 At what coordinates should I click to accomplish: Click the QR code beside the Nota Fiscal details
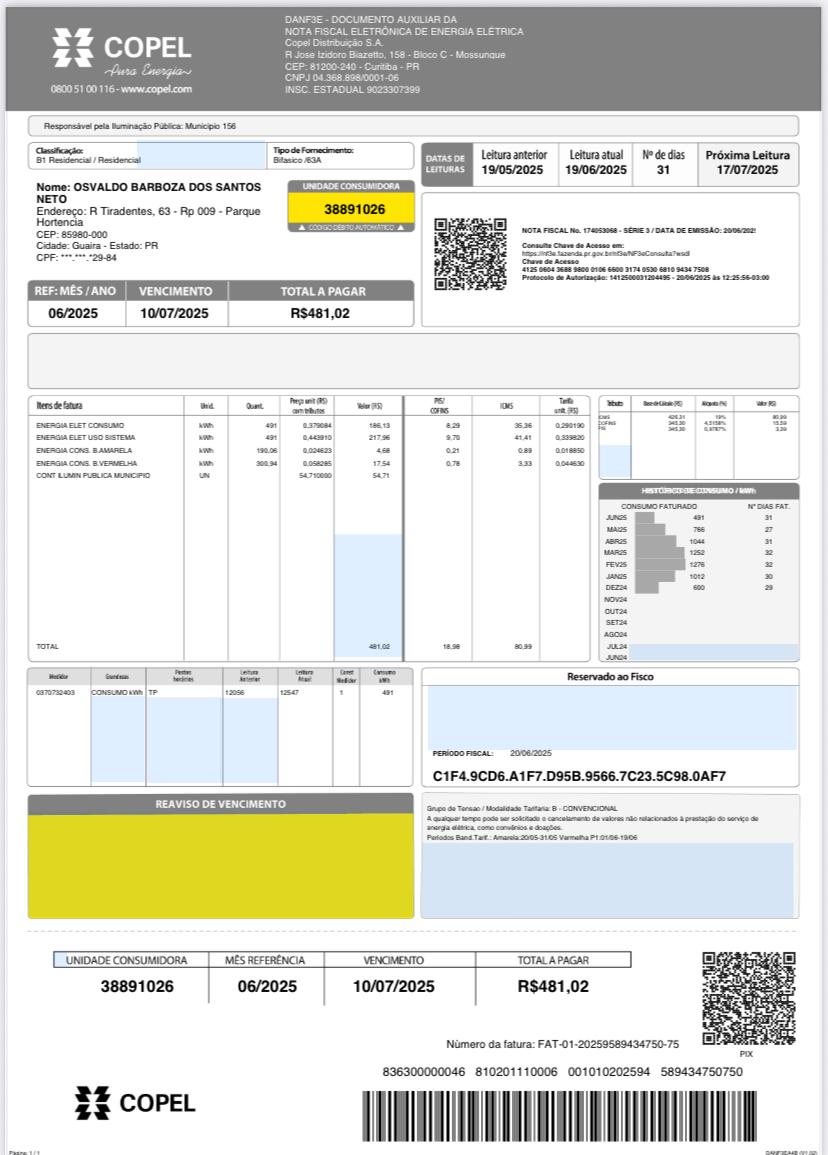tap(470, 253)
